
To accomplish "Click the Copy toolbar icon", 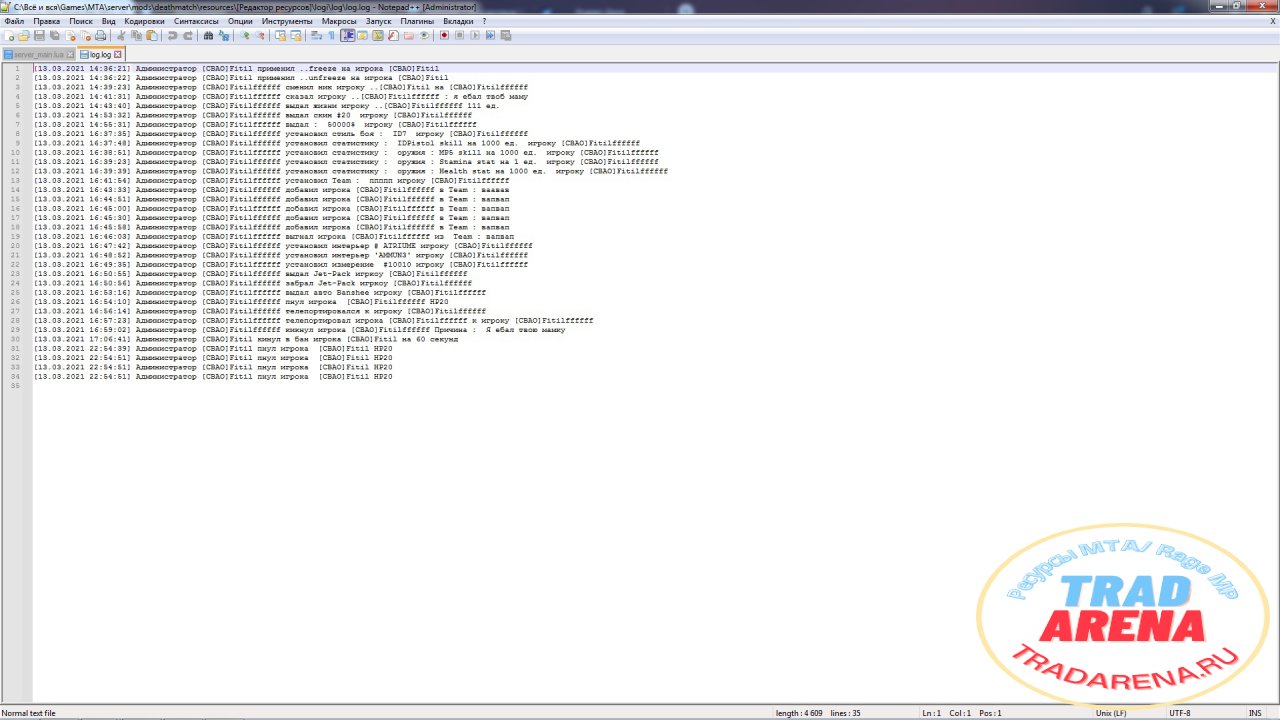I will [x=136, y=35].
